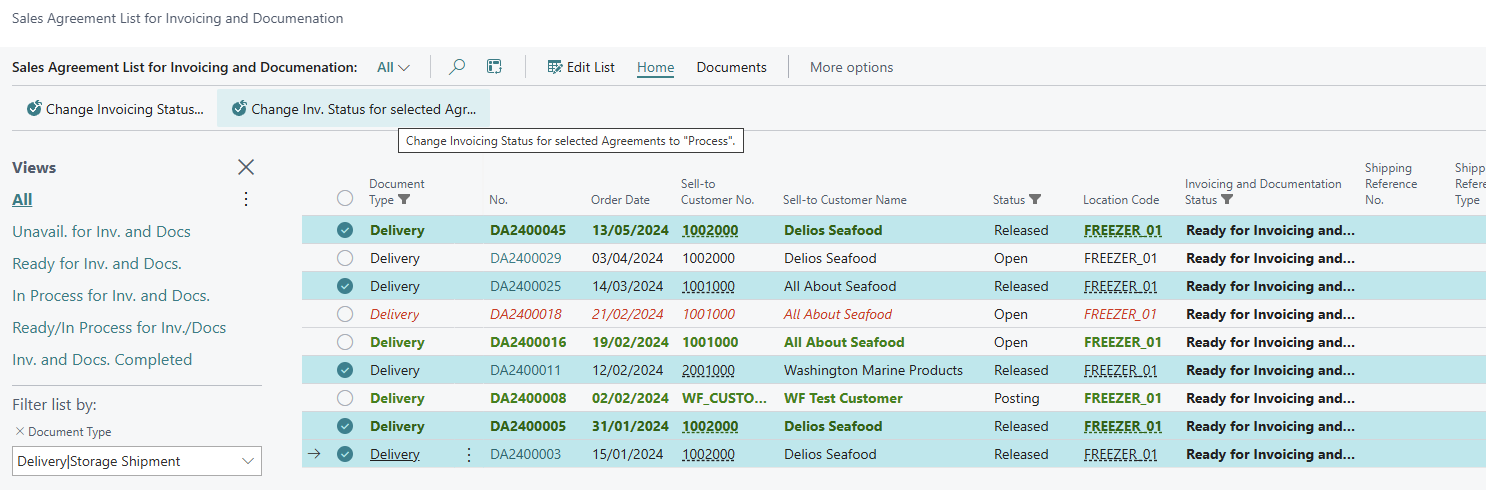This screenshot has height=490, width=1486.
Task: Close the Views pane with X
Action: (x=246, y=167)
